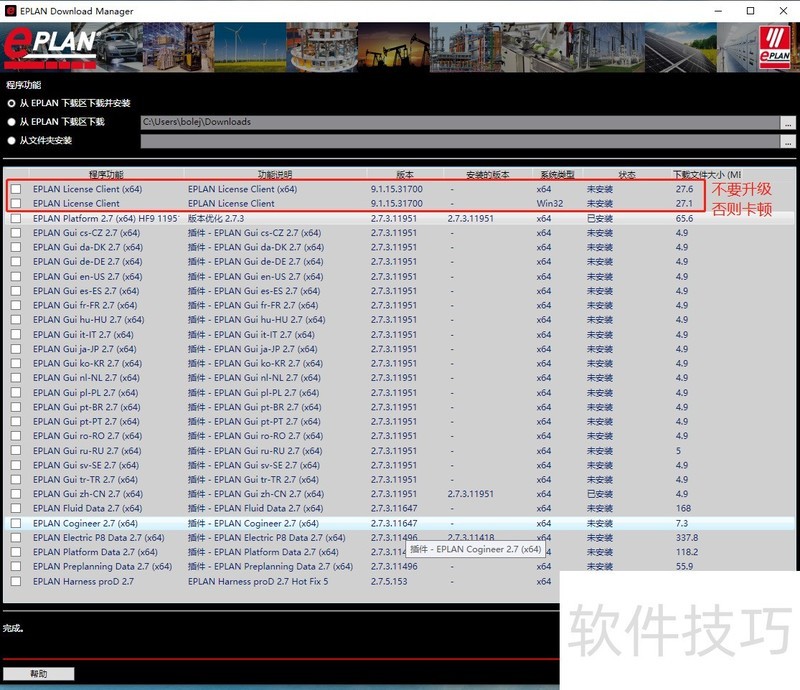Image resolution: width=800 pixels, height=690 pixels.
Task: Select the install-from-folder radio option
Action: (11, 140)
